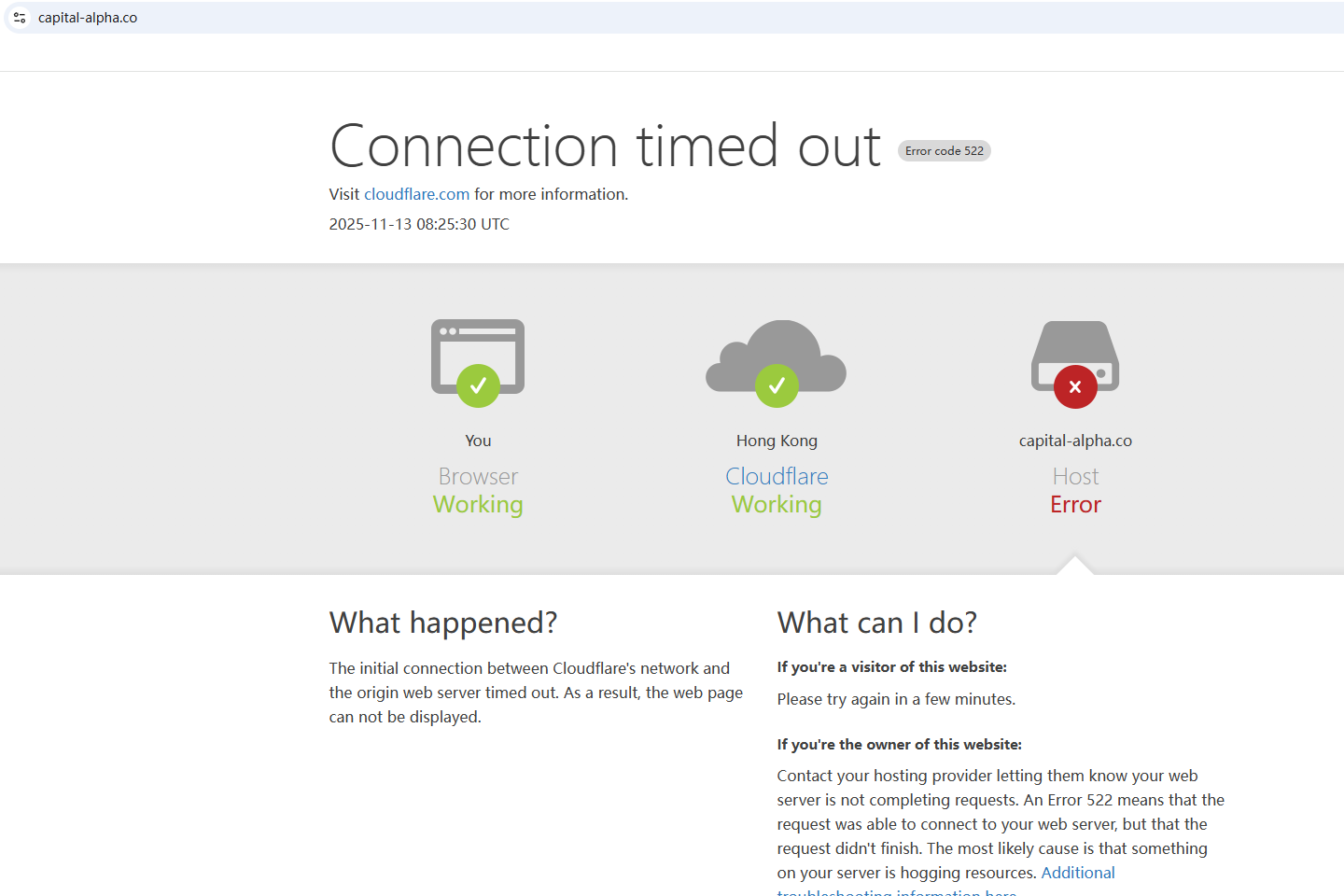Click the capital-alpha.co host label

(x=1075, y=441)
